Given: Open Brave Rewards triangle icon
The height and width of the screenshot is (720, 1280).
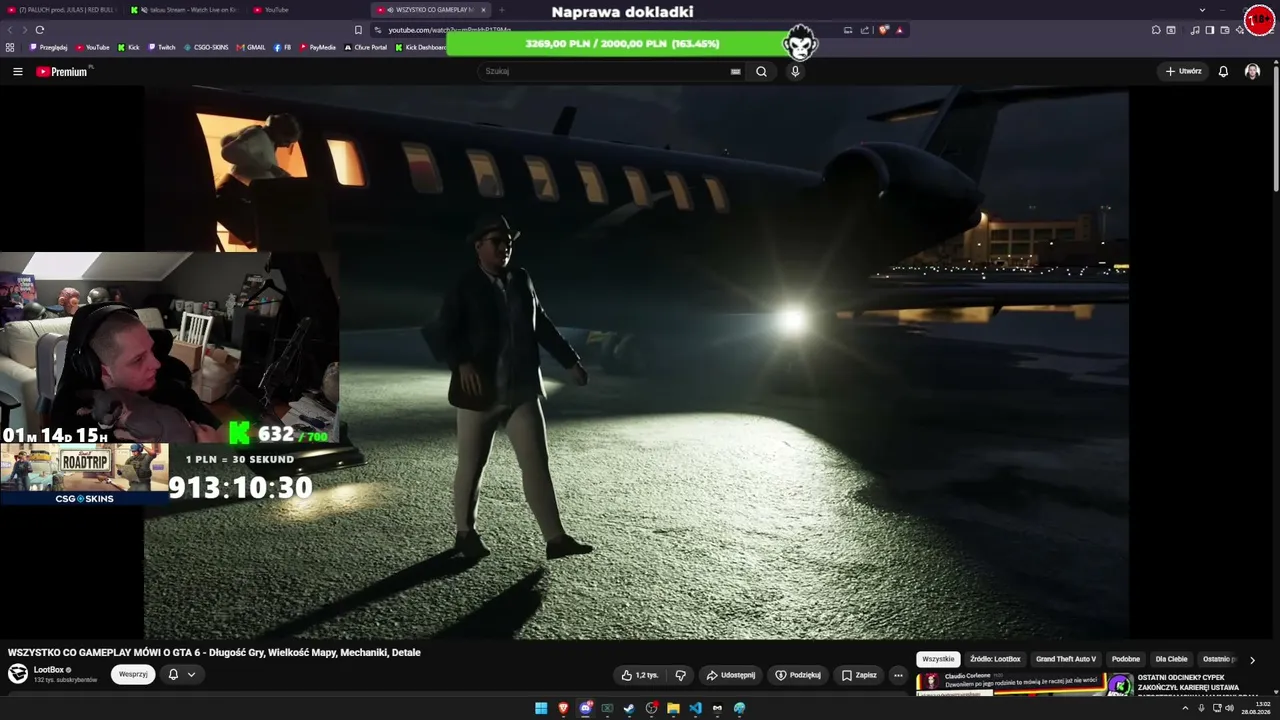Looking at the screenshot, I should point(899,30).
